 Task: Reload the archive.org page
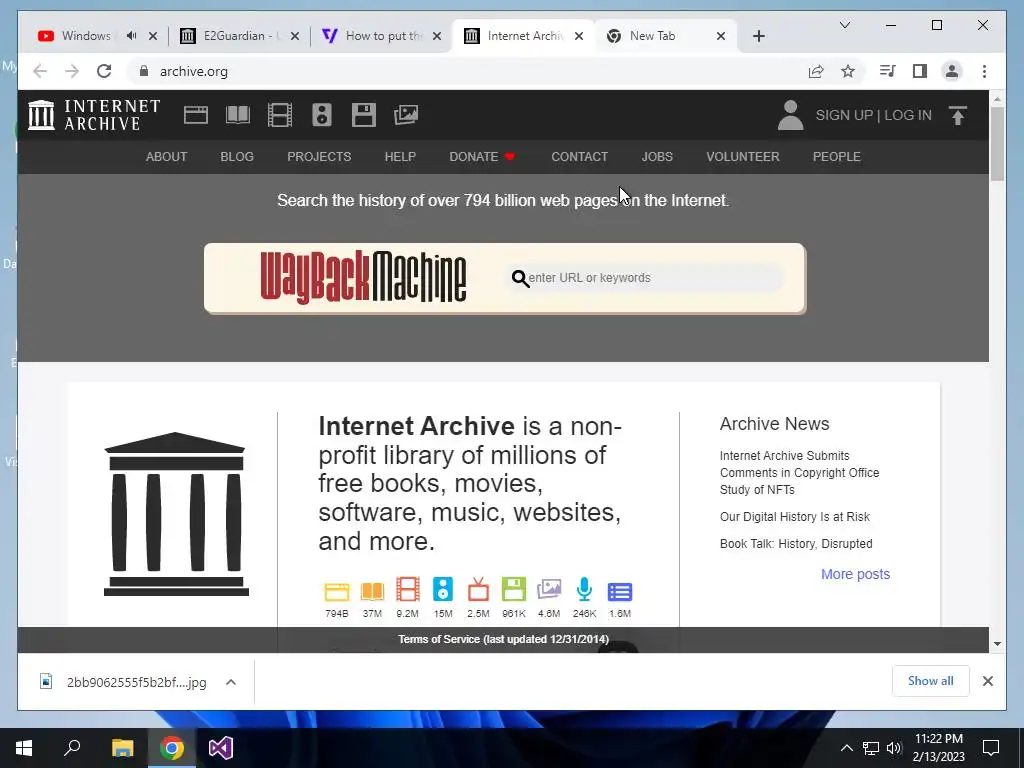pyautogui.click(x=104, y=71)
